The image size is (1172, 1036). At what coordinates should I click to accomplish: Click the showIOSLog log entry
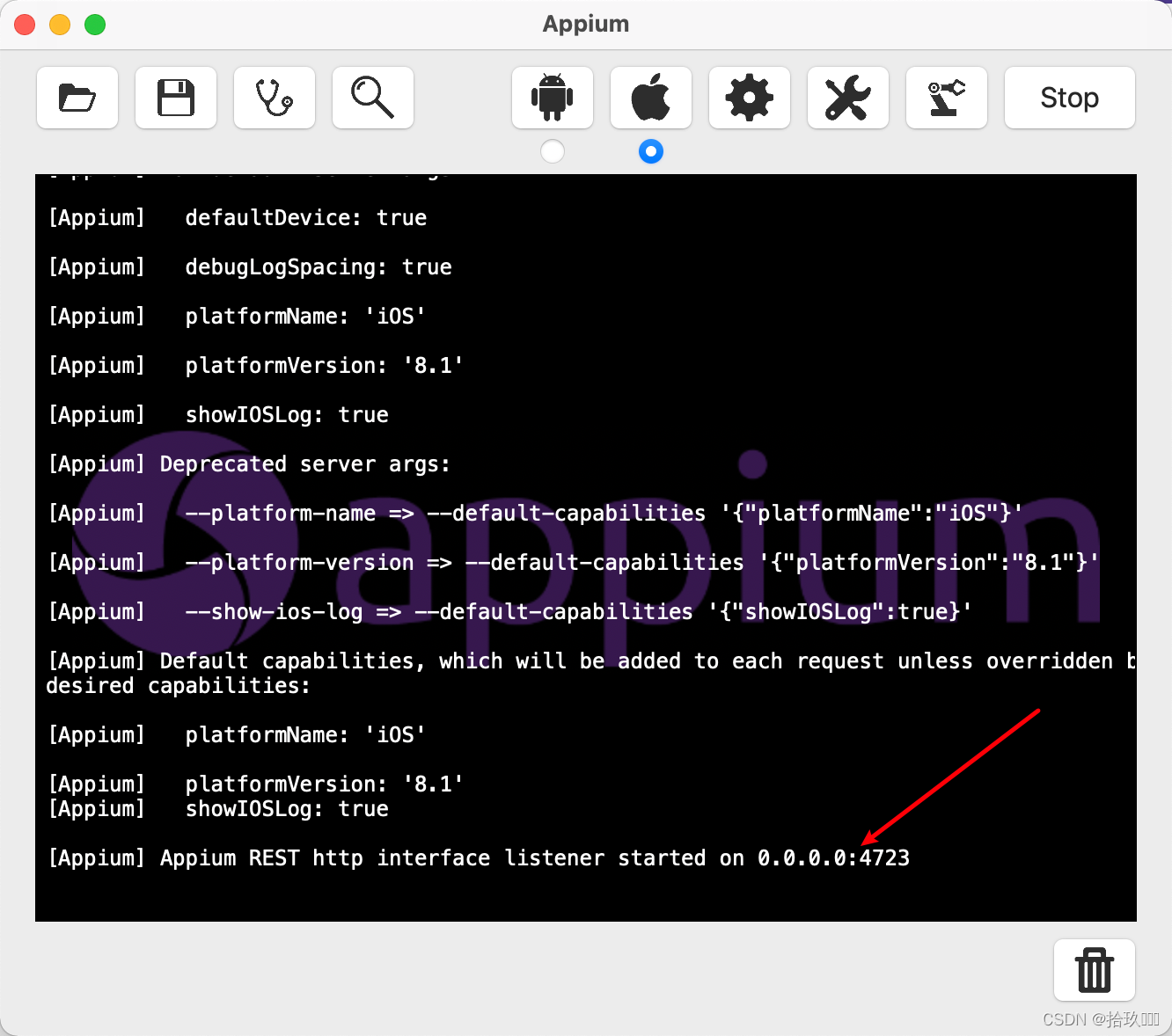(x=287, y=414)
